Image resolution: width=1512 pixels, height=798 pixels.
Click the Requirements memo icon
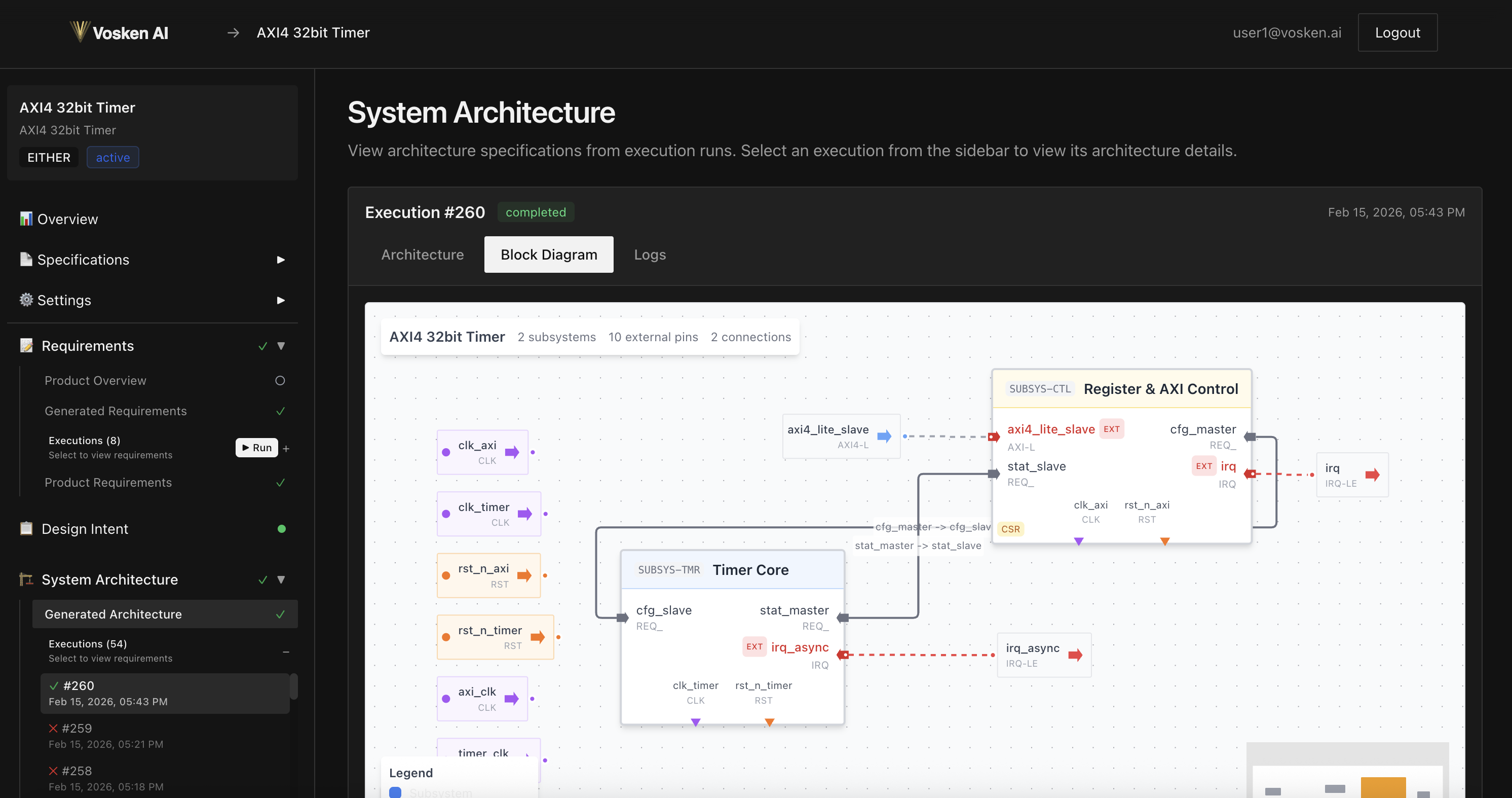(26, 345)
